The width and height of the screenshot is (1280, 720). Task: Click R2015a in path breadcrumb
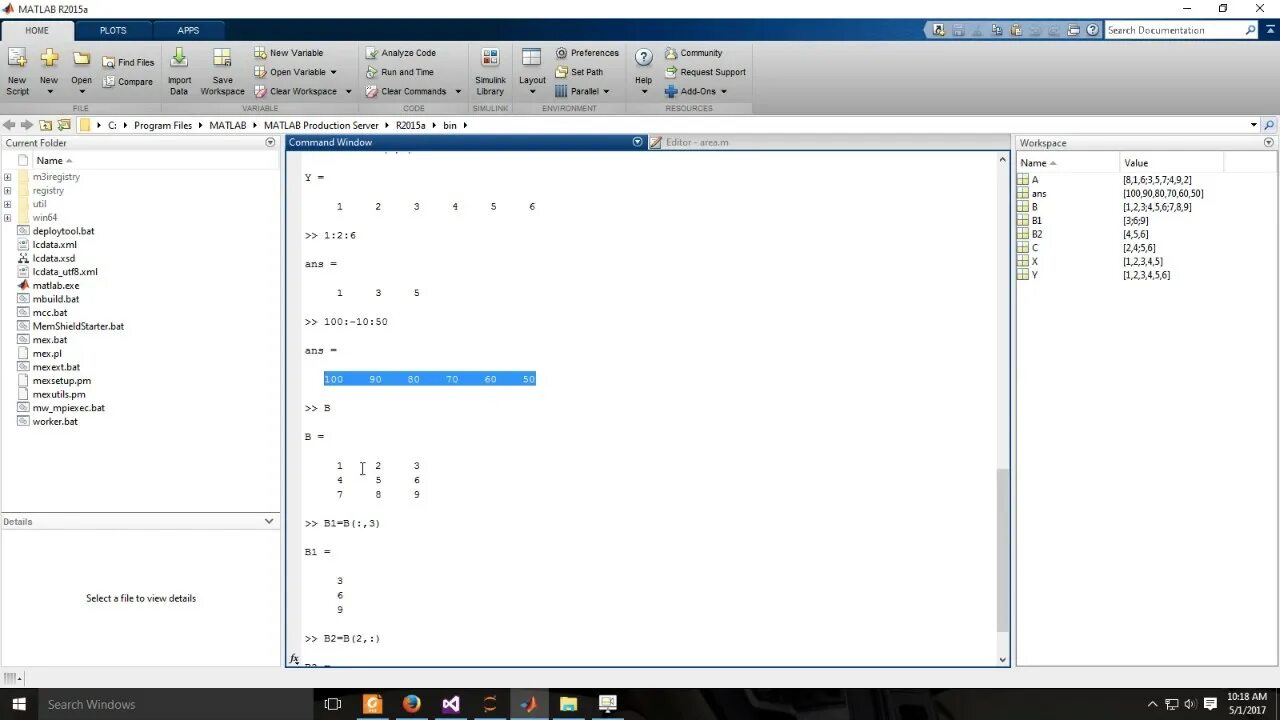[410, 125]
